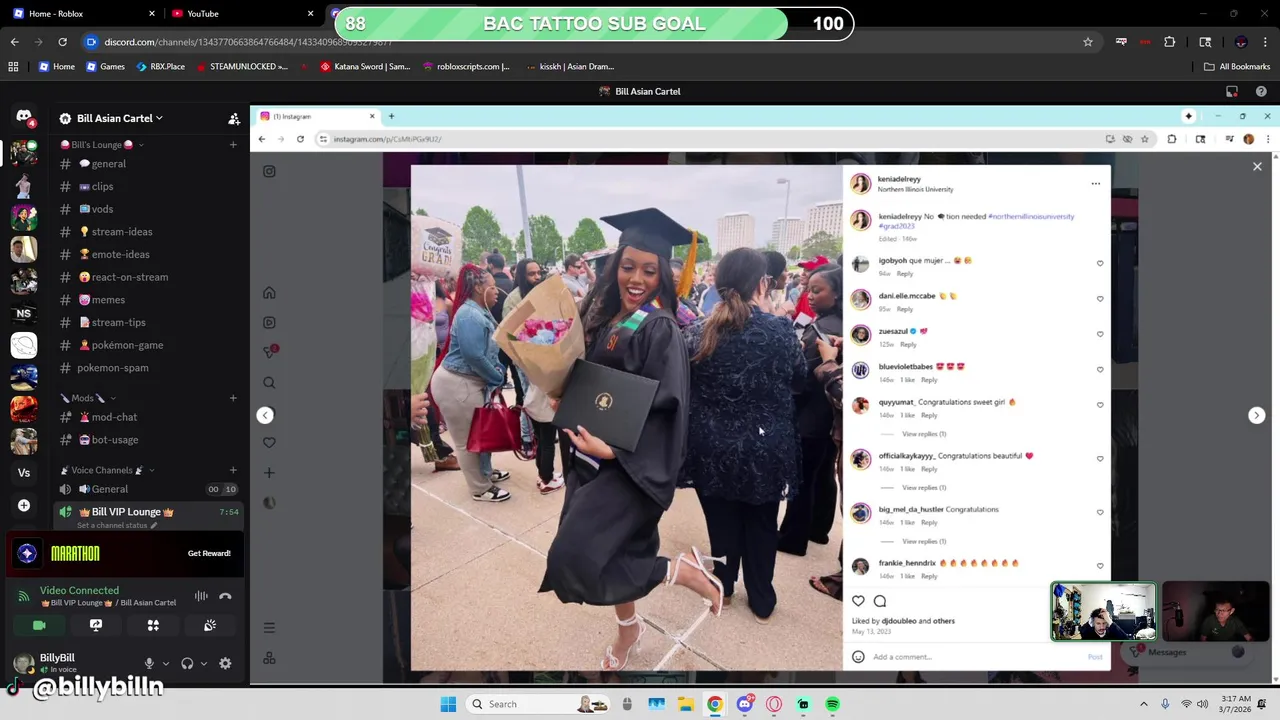Open Instagram Reels in the sidebar
1280x720 pixels.
coord(269,323)
